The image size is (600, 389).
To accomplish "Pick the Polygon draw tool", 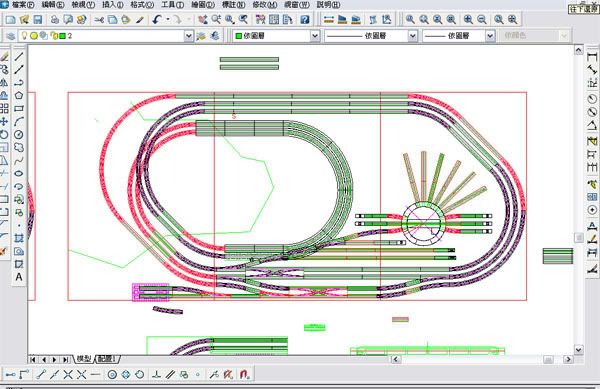I will (19, 95).
